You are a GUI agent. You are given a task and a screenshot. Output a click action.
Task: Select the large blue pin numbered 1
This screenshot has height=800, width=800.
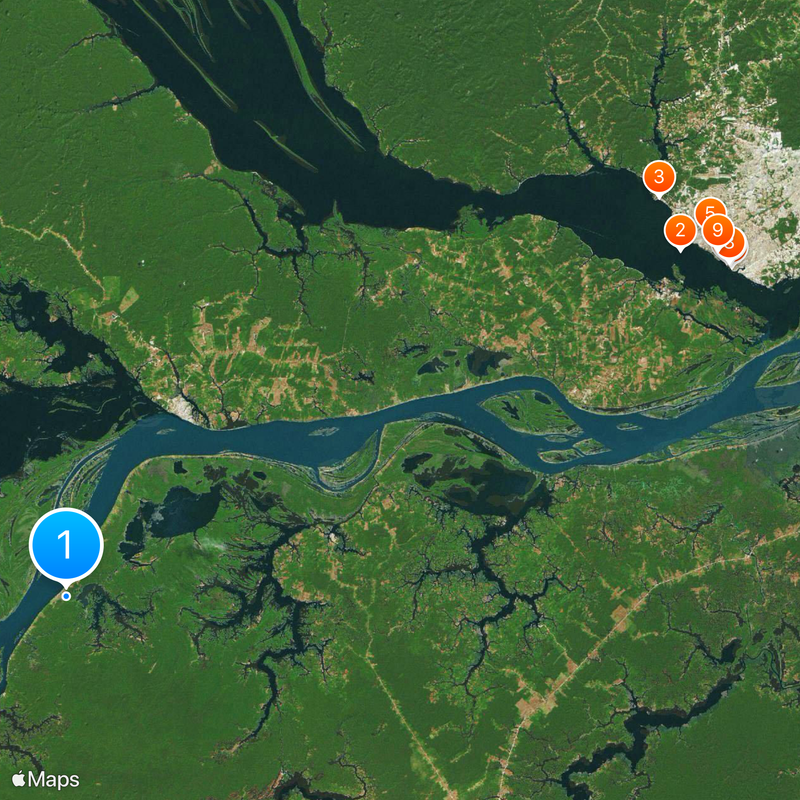66,546
